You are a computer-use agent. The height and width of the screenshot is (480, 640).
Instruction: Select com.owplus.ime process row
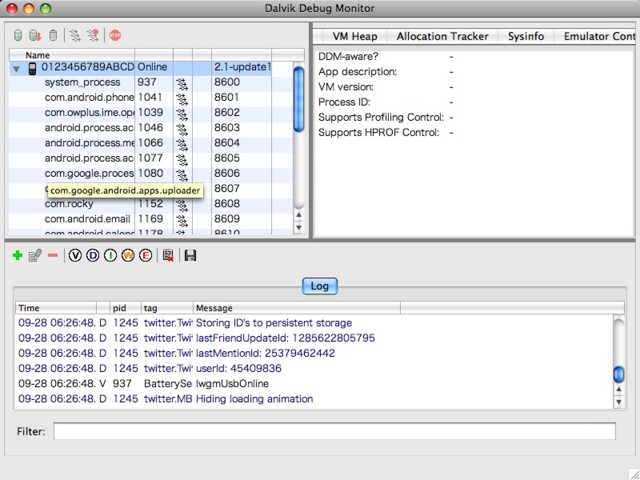150,112
